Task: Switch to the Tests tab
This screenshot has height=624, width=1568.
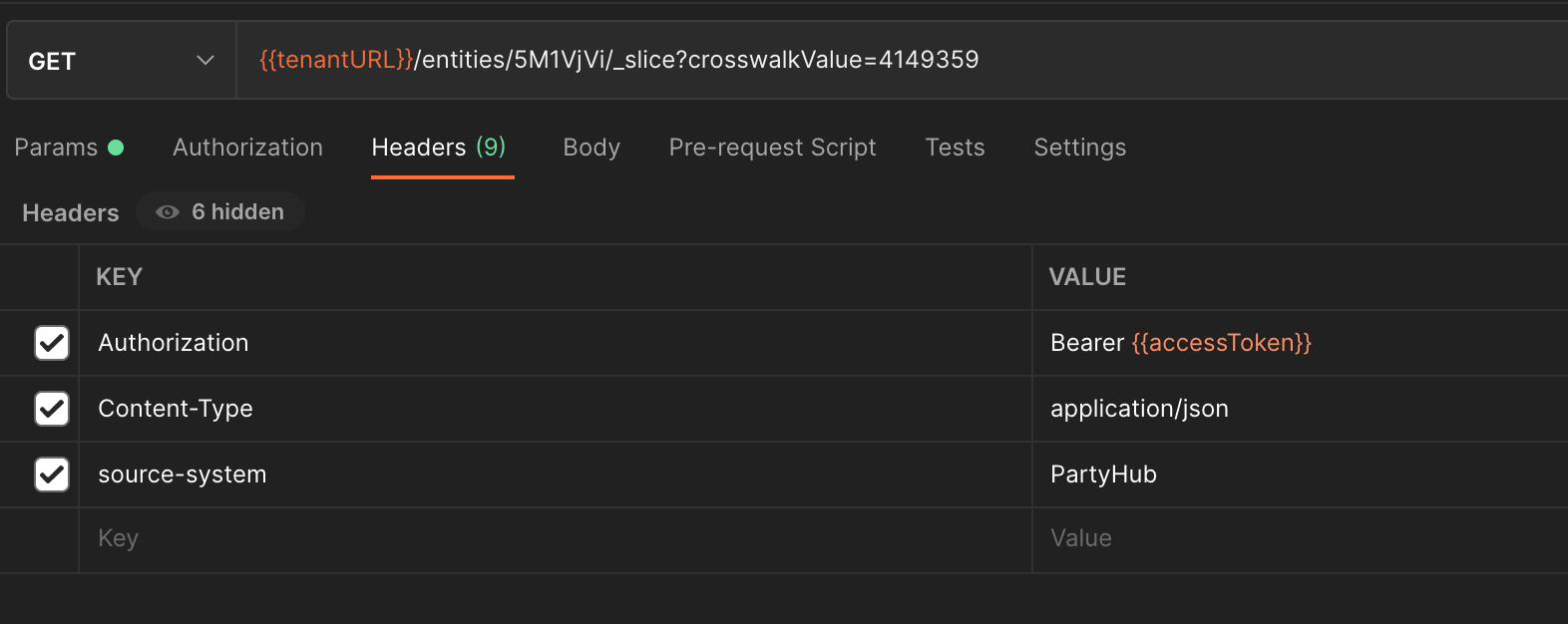Action: tap(955, 148)
